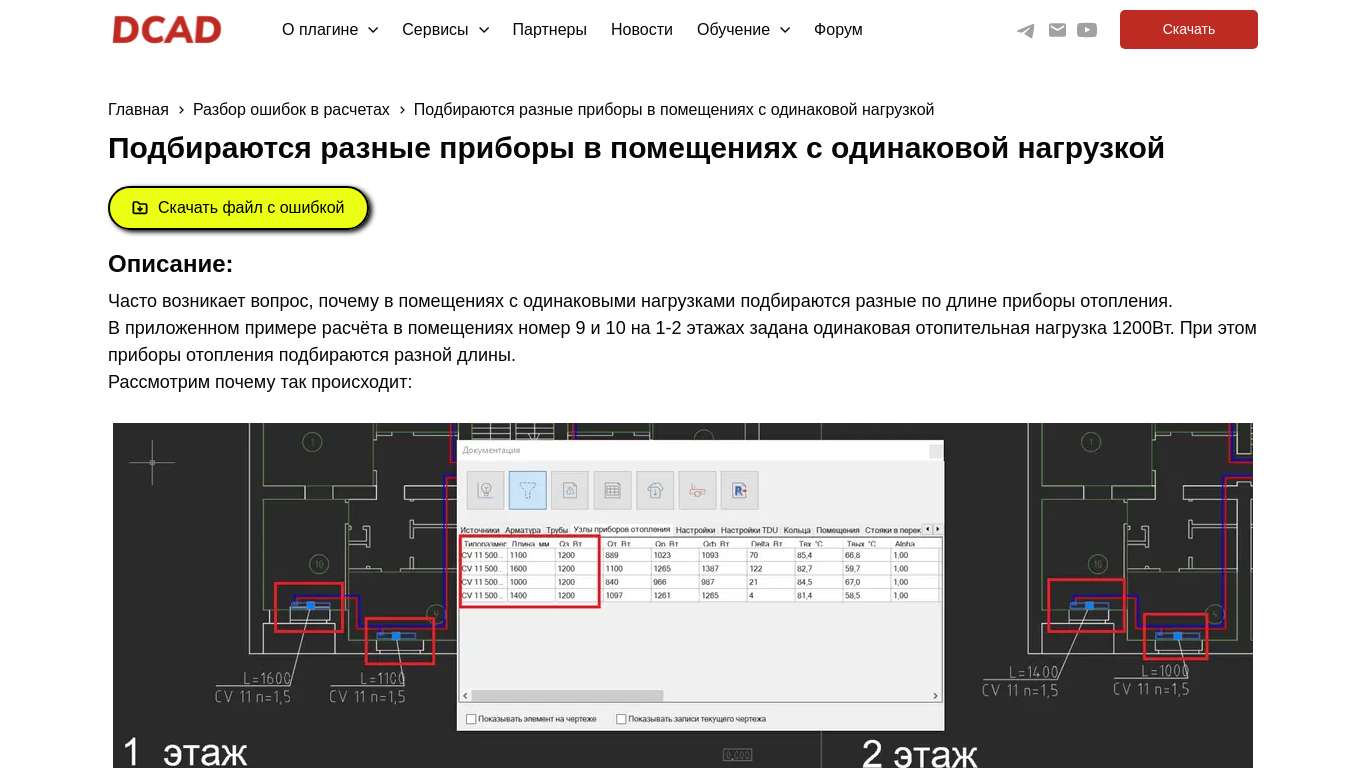Click the DCAD logo
The width and height of the screenshot is (1366, 768).
click(167, 30)
